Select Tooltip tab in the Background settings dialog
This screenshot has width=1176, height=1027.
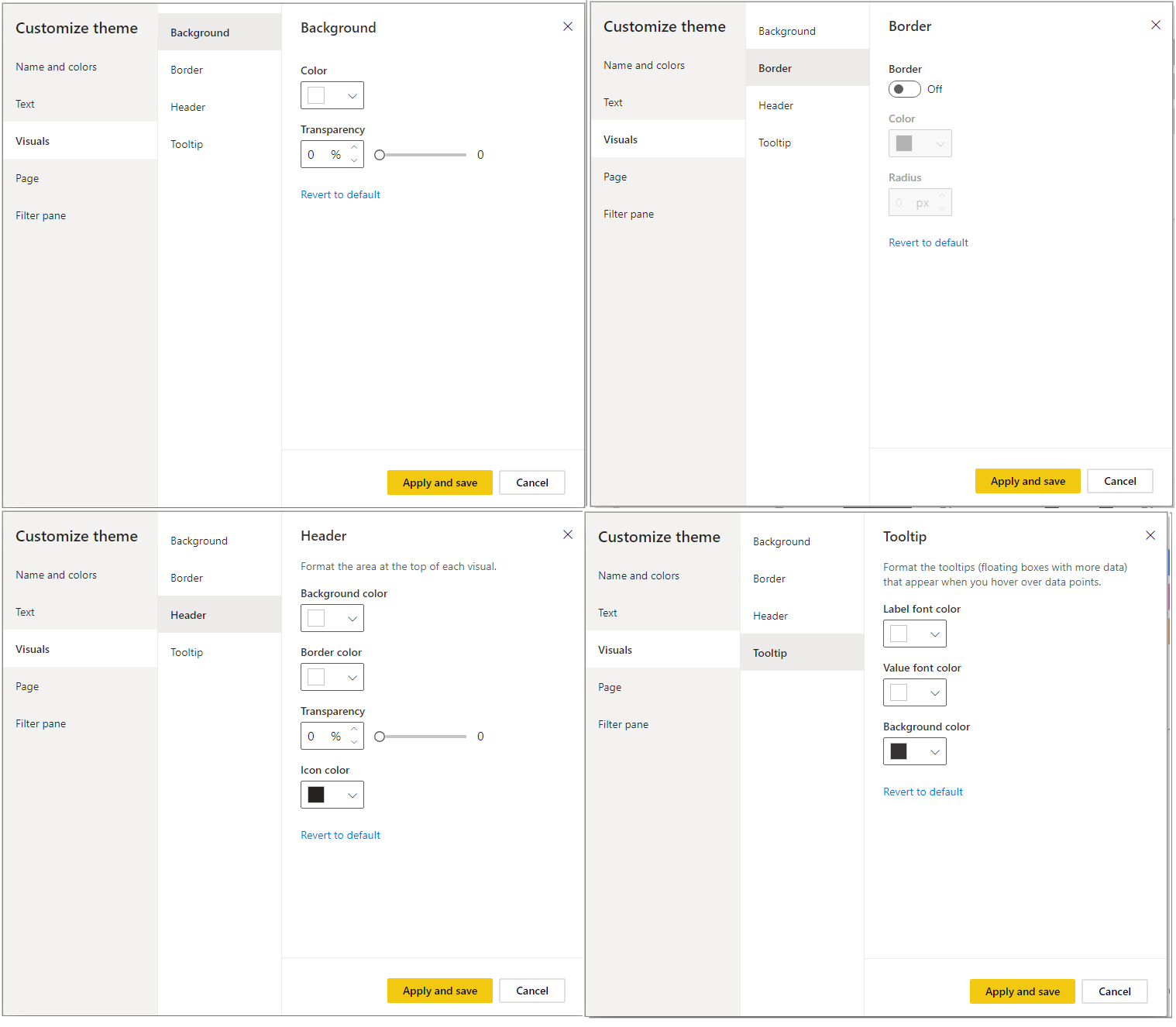[187, 144]
